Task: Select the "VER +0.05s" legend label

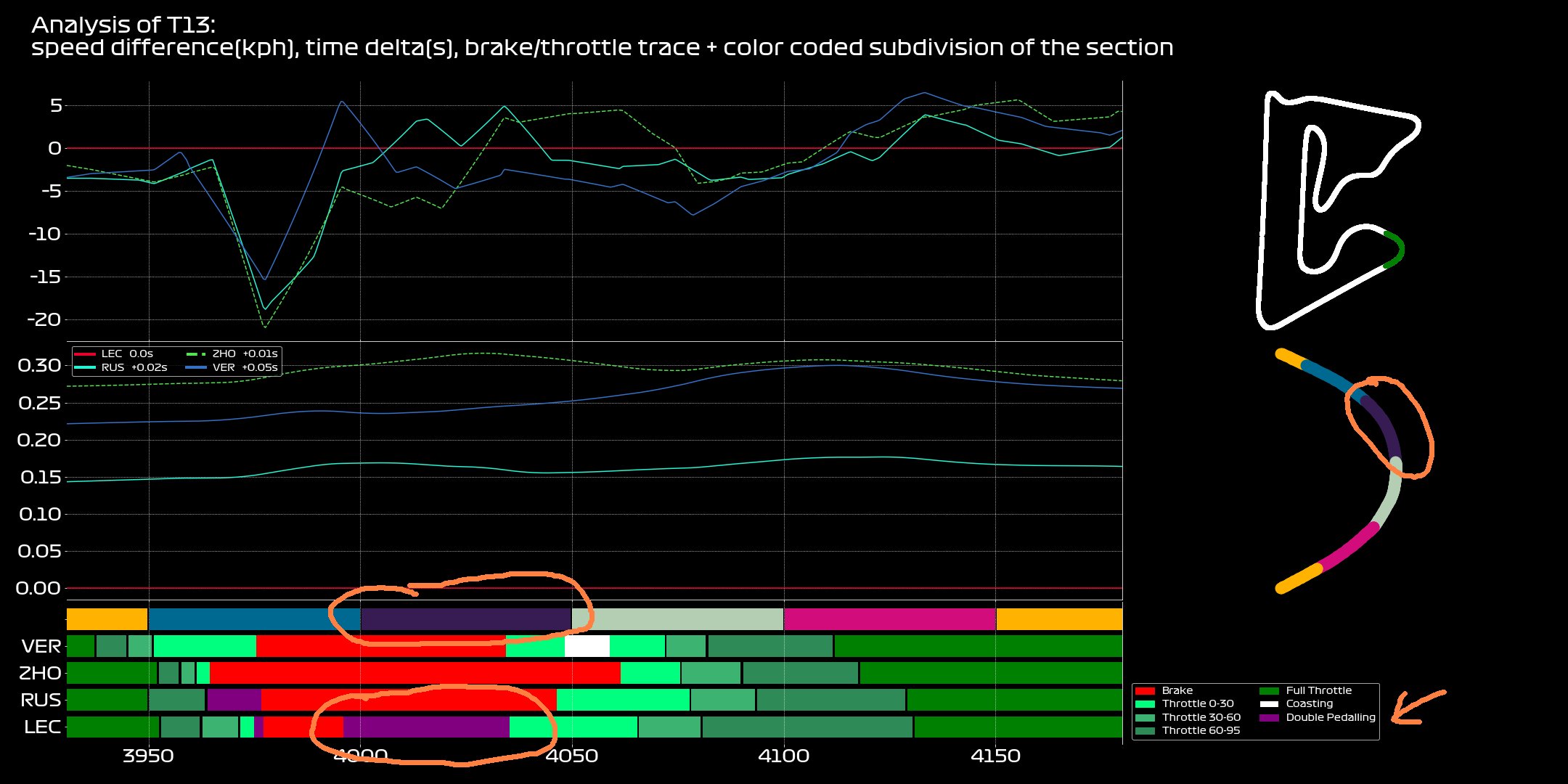Action: pyautogui.click(x=245, y=367)
